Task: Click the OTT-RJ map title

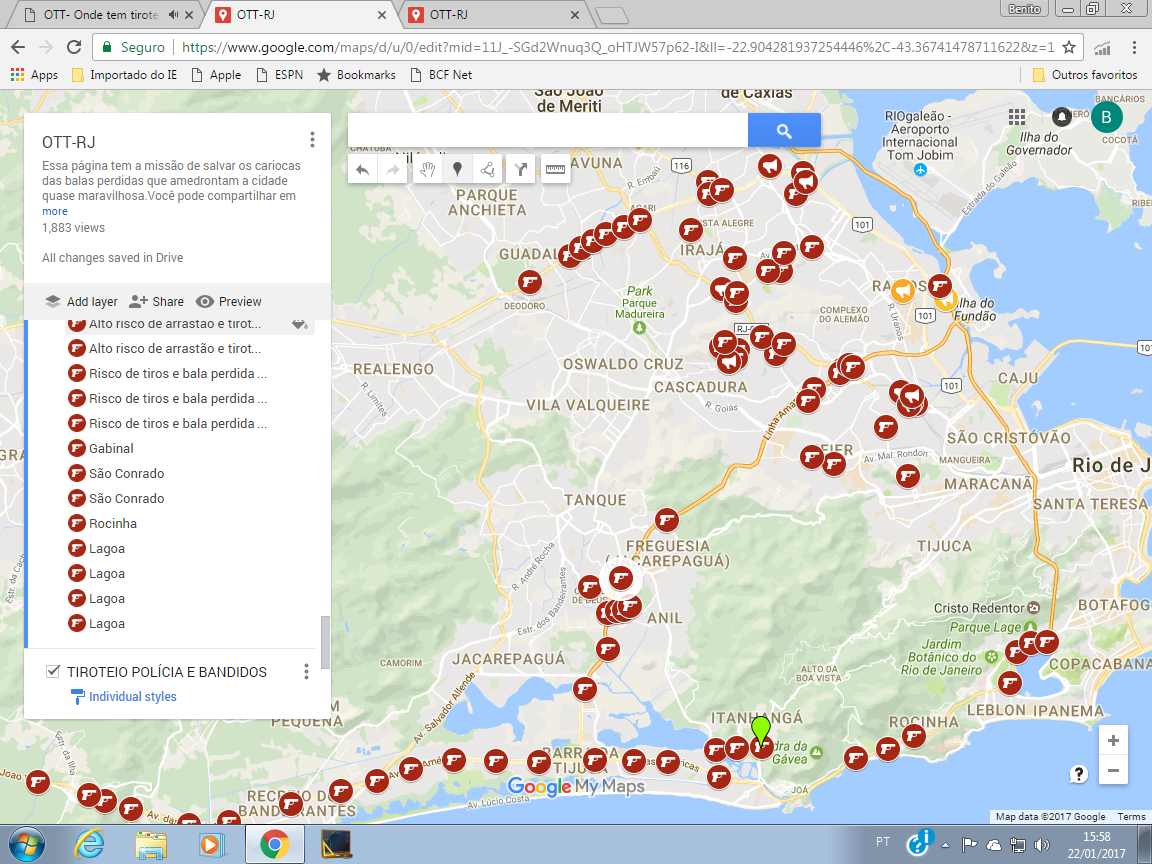Action: (68, 142)
